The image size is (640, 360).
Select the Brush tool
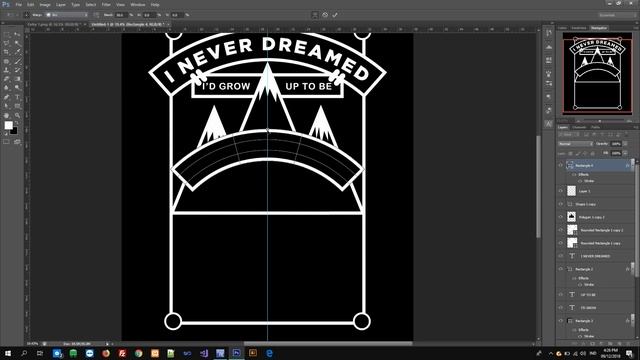click(17, 61)
